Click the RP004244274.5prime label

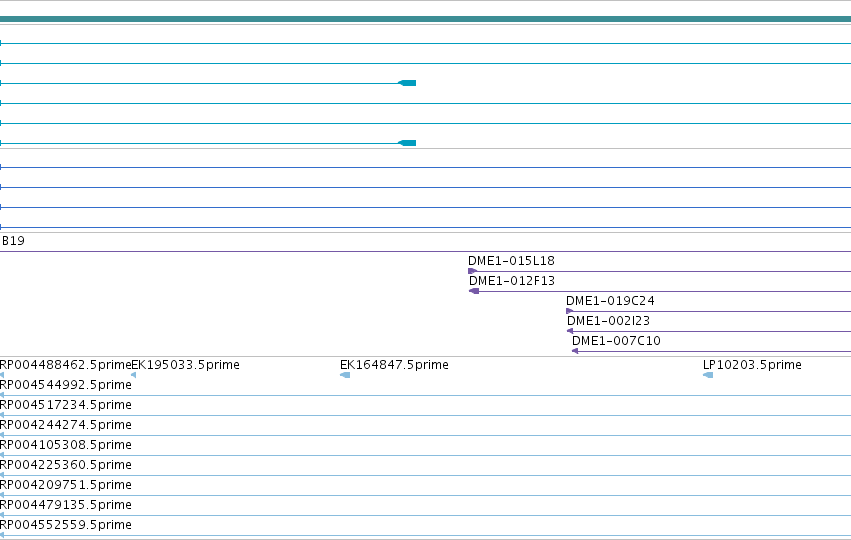[66, 425]
